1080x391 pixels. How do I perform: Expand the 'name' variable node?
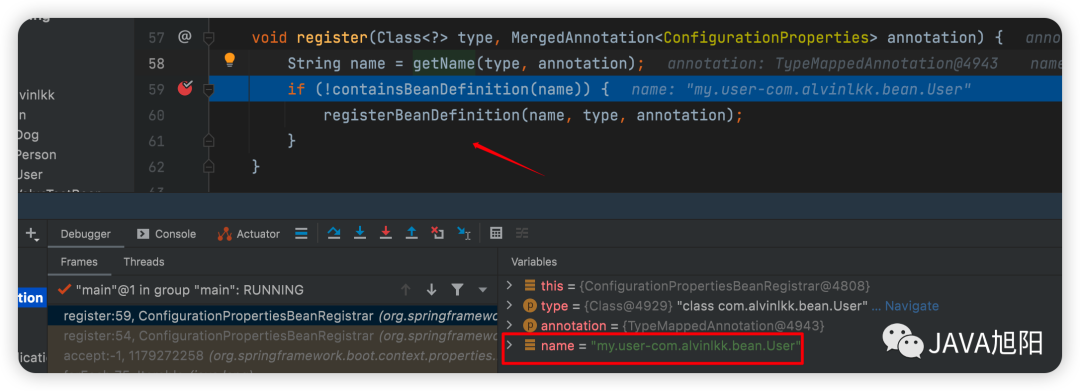pos(510,345)
